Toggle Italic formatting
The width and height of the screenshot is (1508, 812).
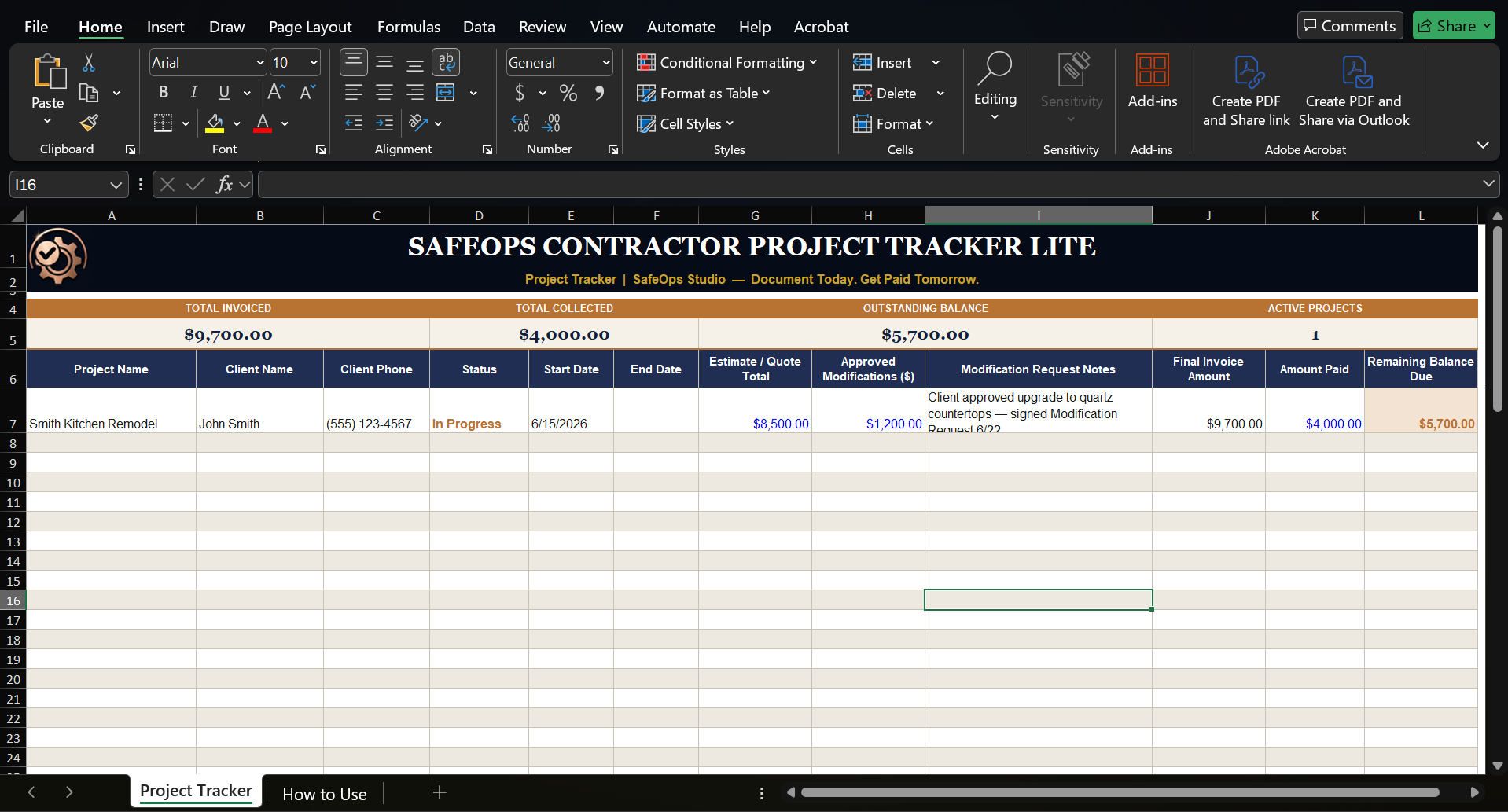click(193, 93)
